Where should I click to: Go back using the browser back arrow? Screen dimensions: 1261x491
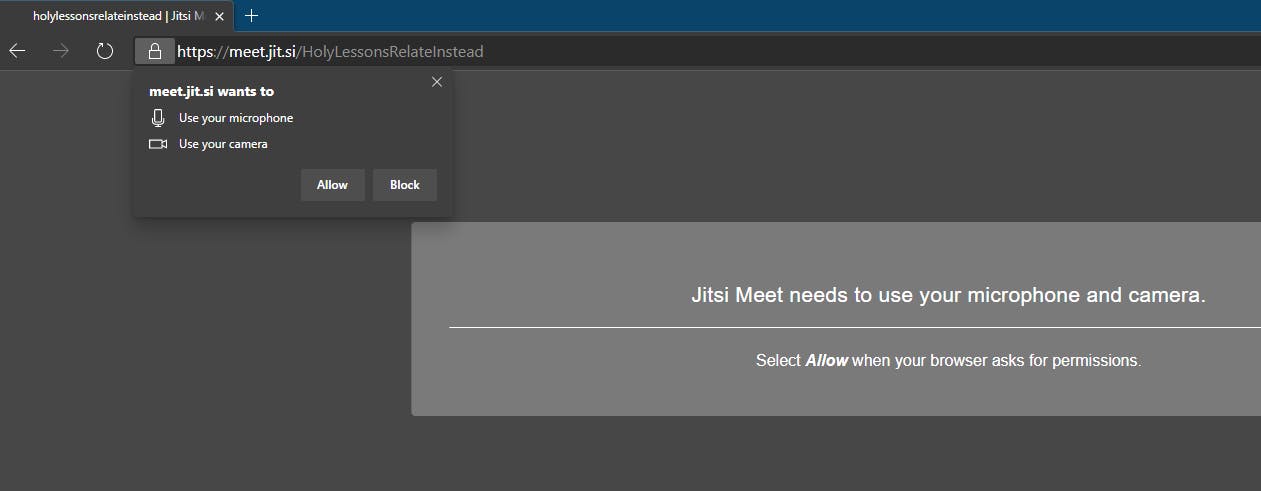[17, 51]
